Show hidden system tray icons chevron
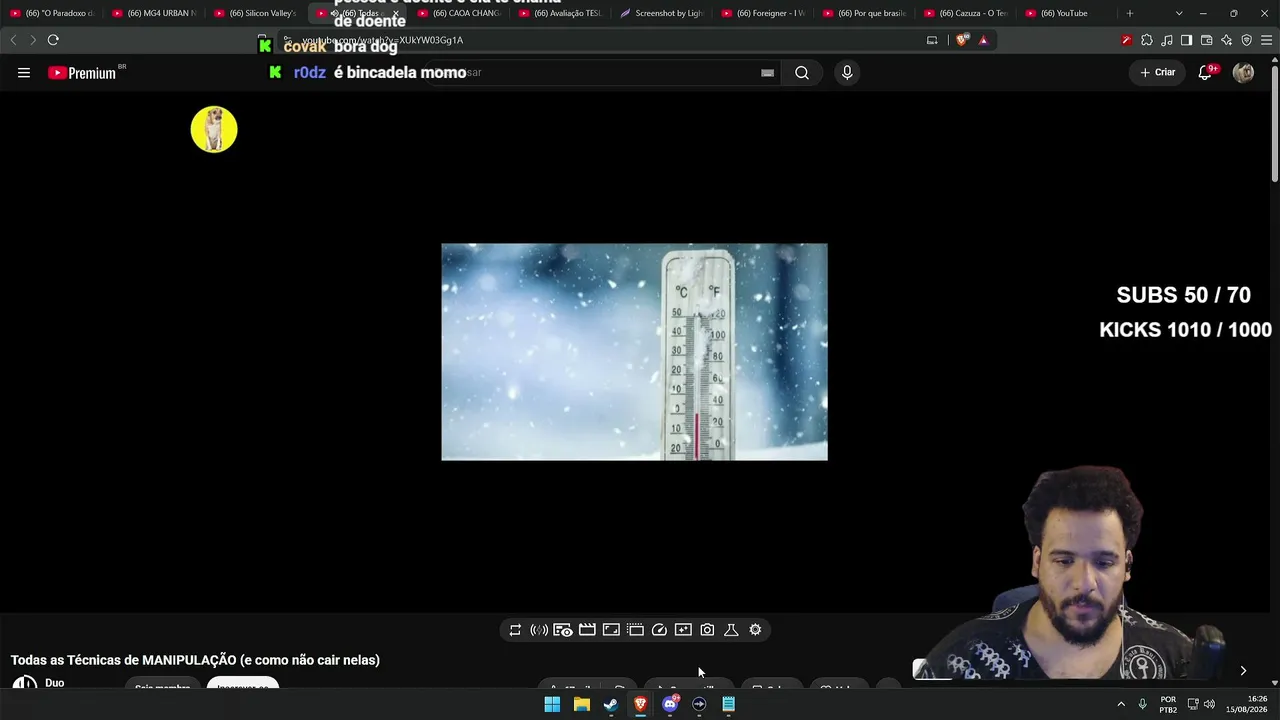The height and width of the screenshot is (720, 1280). [x=1121, y=704]
